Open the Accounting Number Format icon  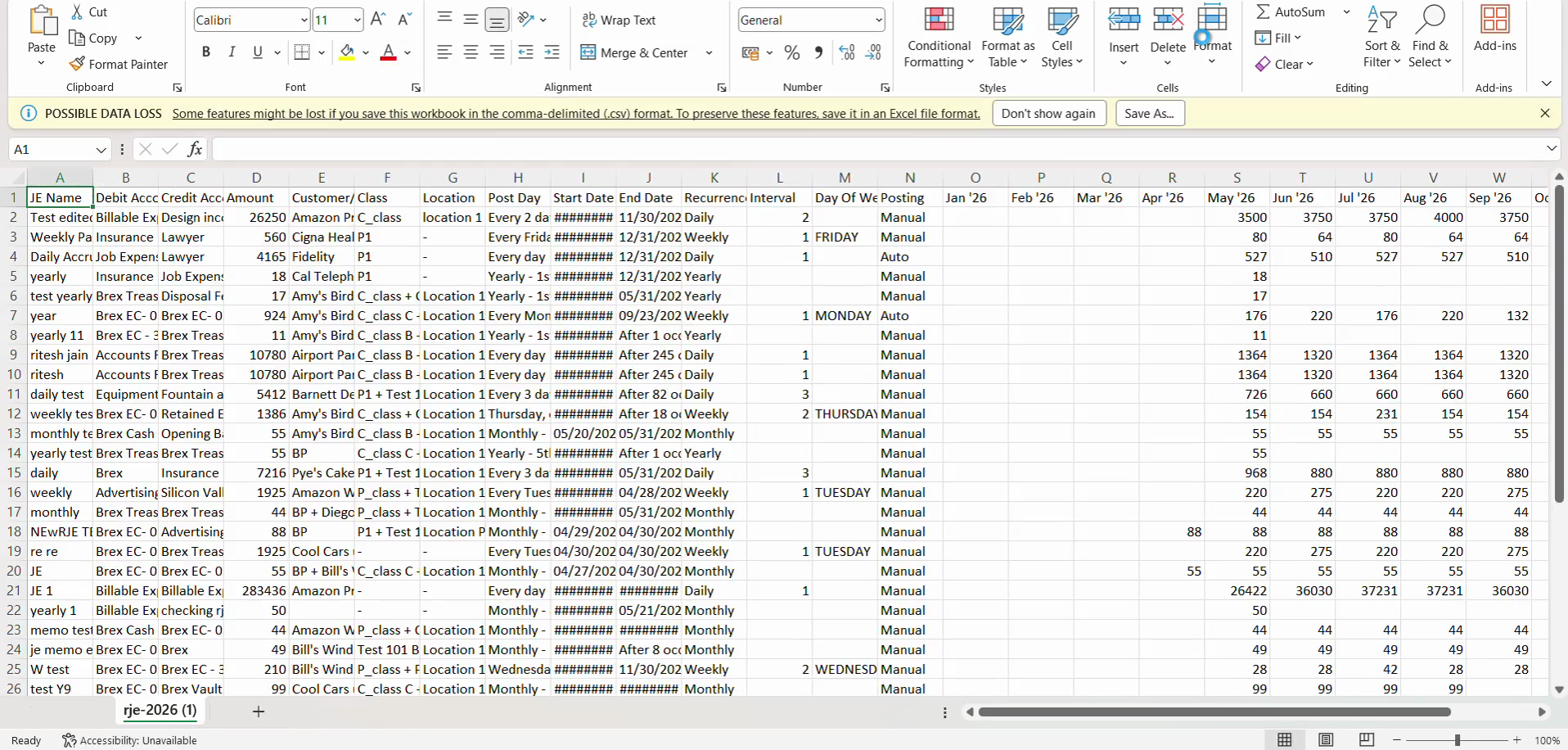pyautogui.click(x=750, y=53)
